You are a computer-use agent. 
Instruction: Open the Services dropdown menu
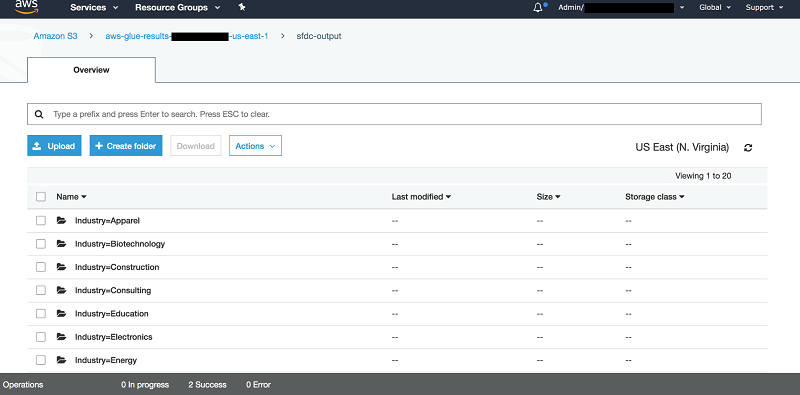tap(94, 8)
